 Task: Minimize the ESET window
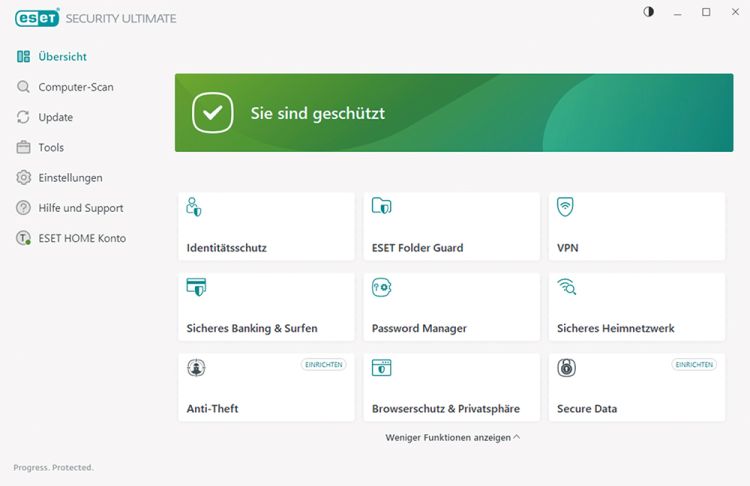(x=677, y=12)
